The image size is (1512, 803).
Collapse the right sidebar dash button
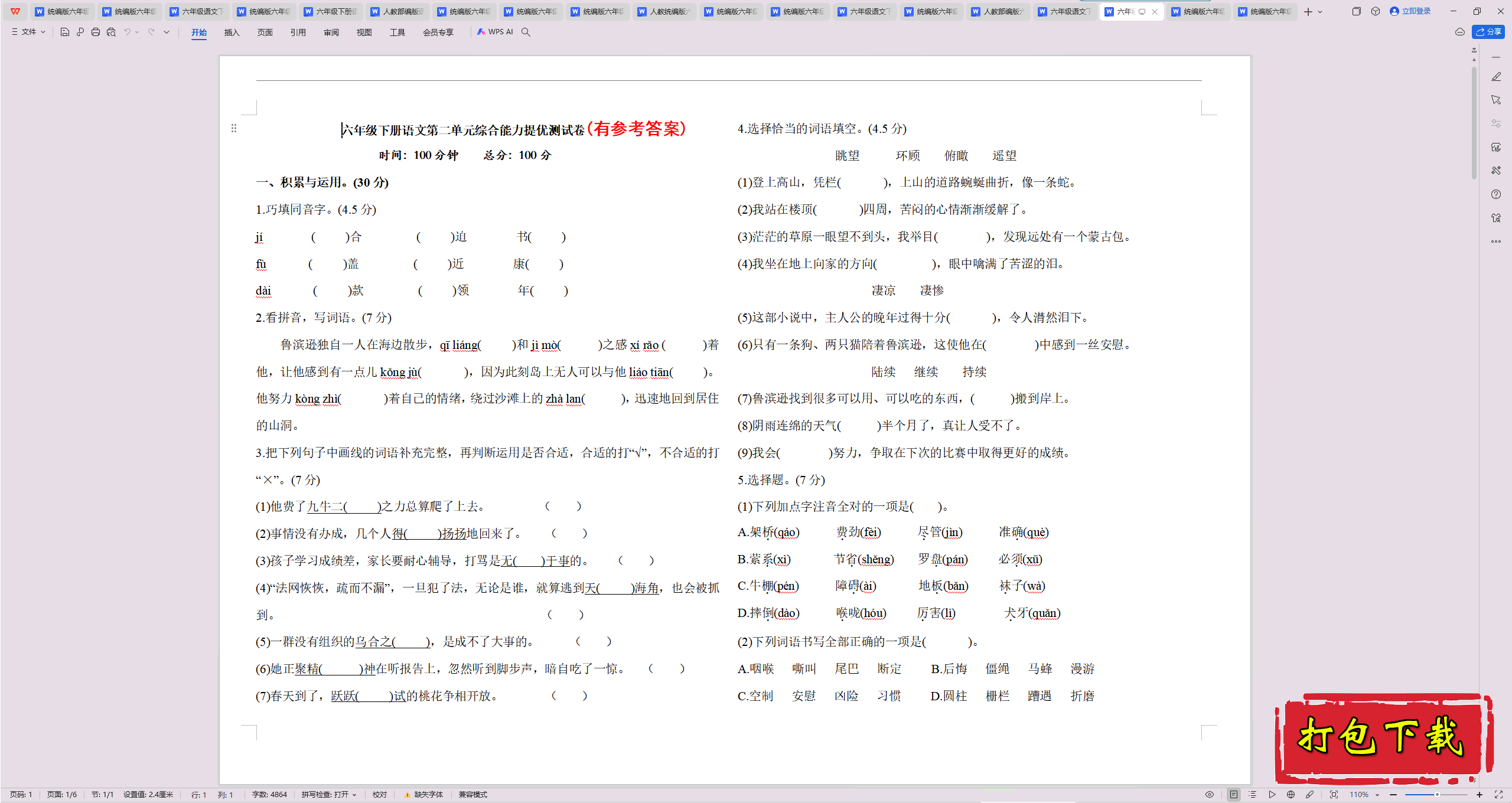[x=1496, y=57]
